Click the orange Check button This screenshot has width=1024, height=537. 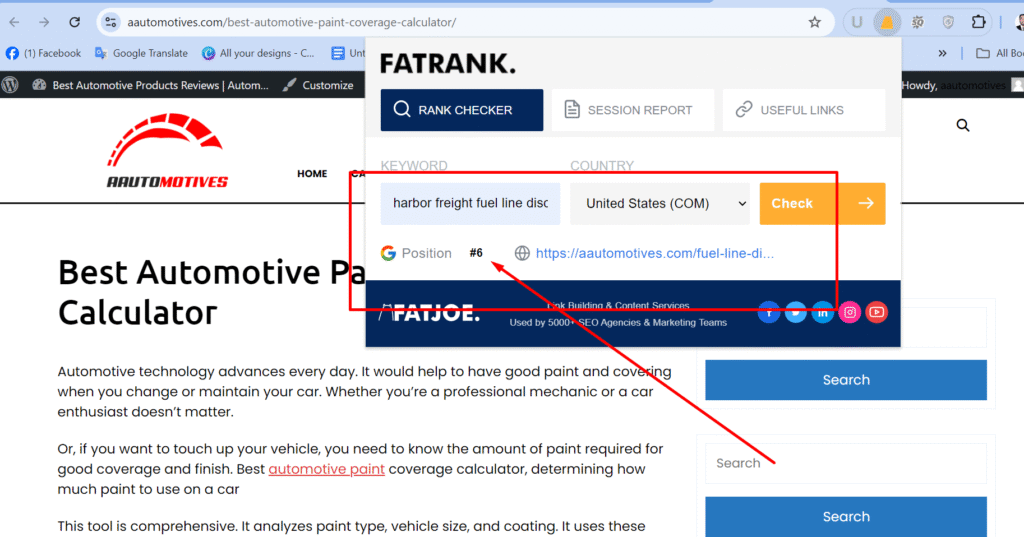[x=822, y=203]
